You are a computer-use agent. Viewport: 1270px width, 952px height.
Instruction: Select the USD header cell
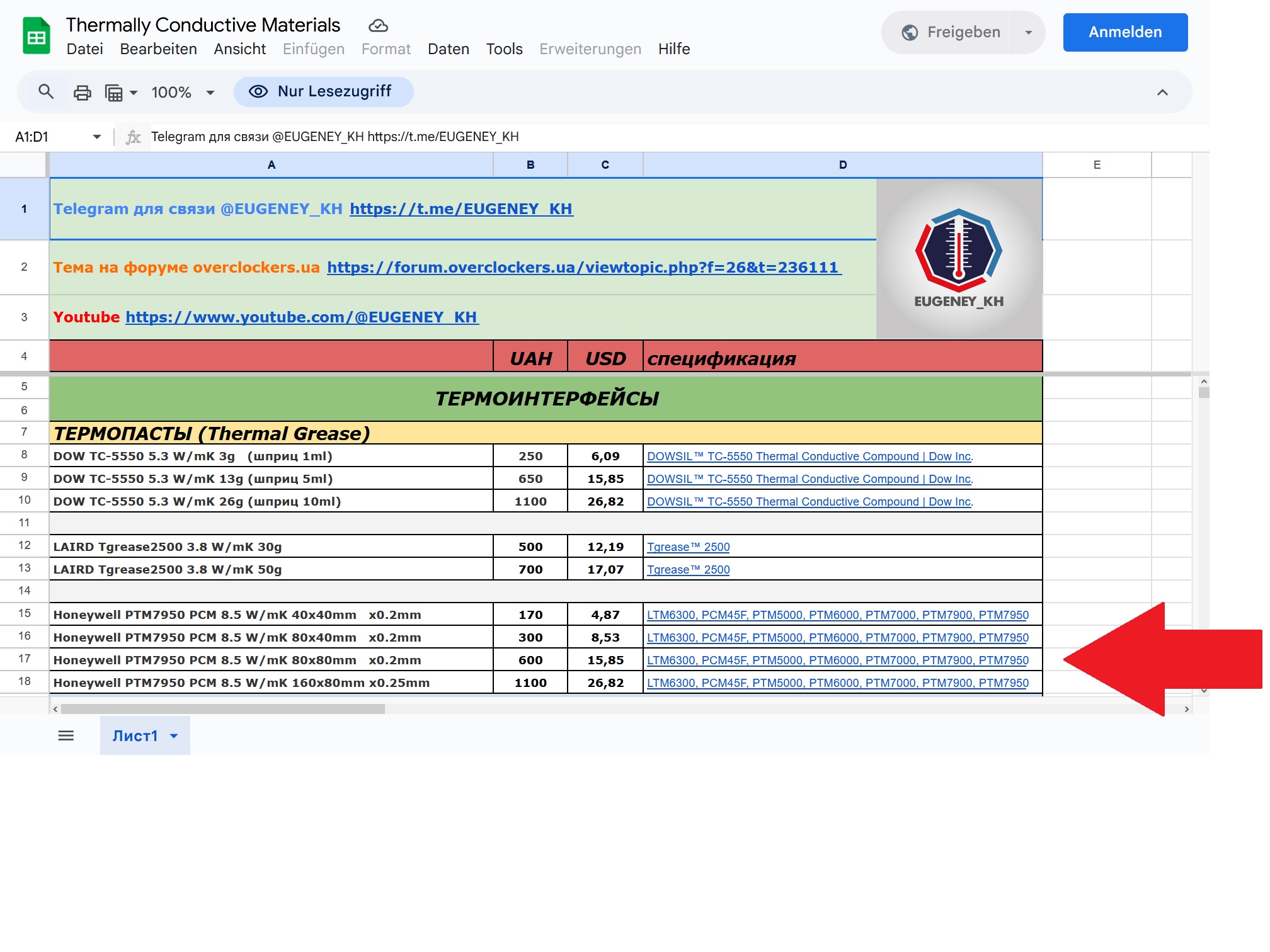pos(605,356)
